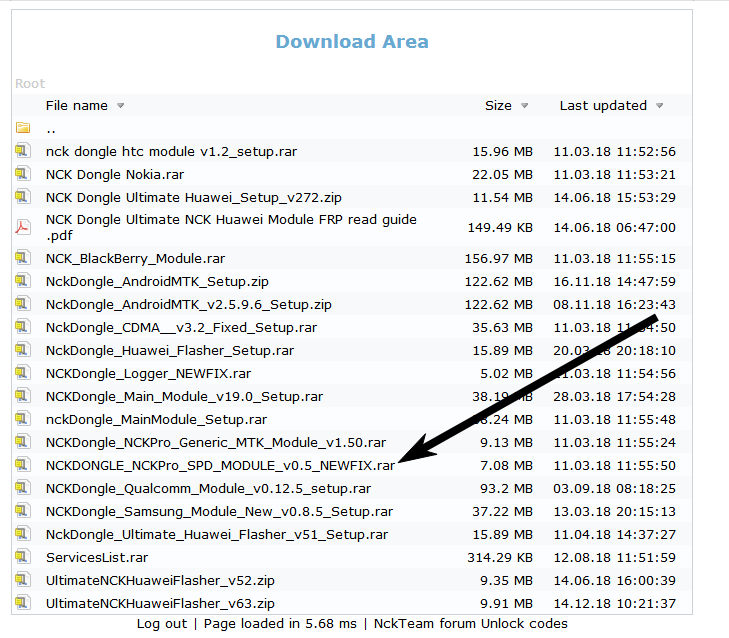Download NckDongle_Huawei_Flasher_Setup.rar
The image size is (729, 638).
click(x=170, y=351)
